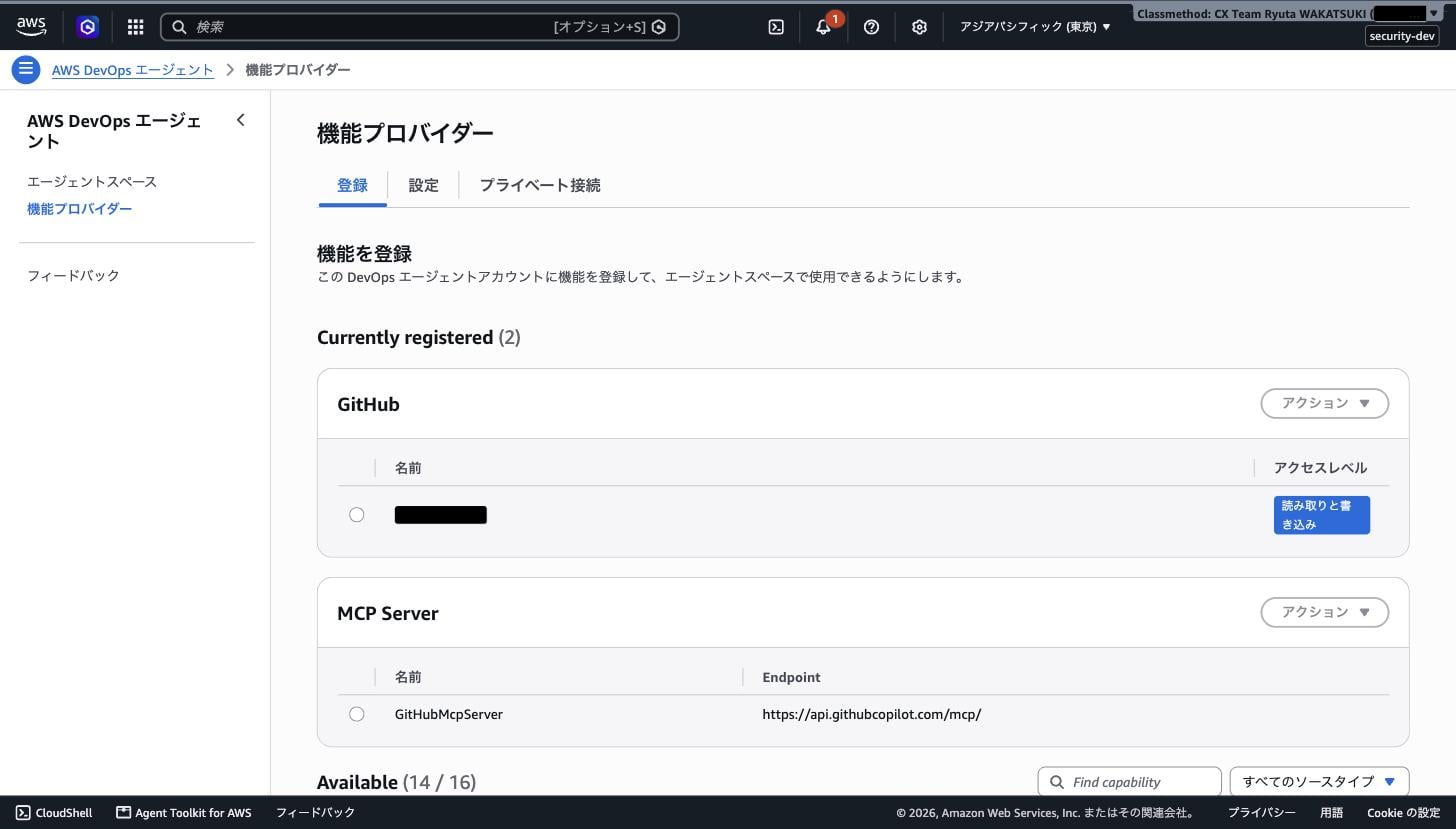Switch to the 登録 tab
This screenshot has width=1456, height=829.
point(352,185)
